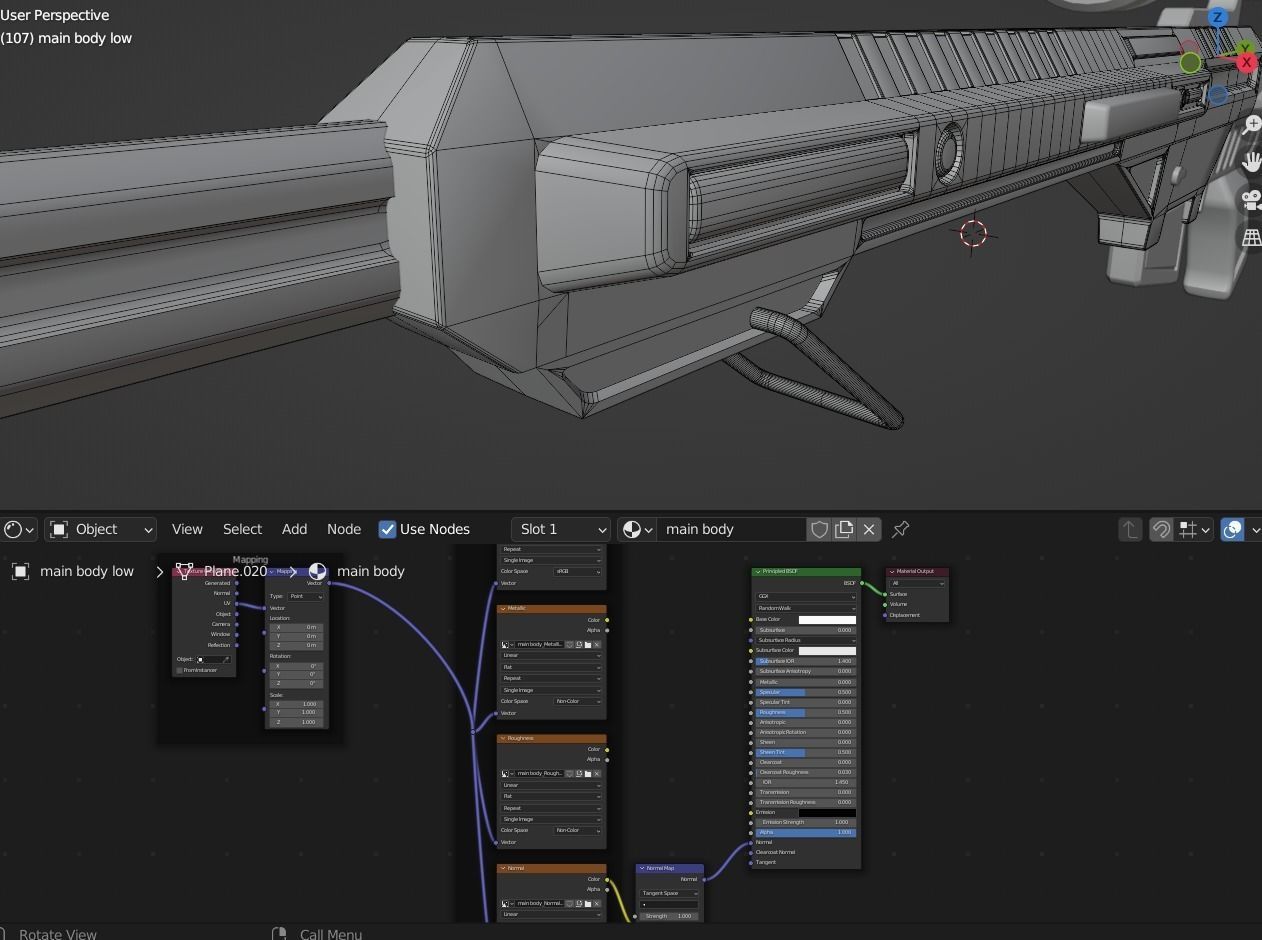Image resolution: width=1262 pixels, height=940 pixels.
Task: Toggle the pin node tree icon
Action: [900, 529]
